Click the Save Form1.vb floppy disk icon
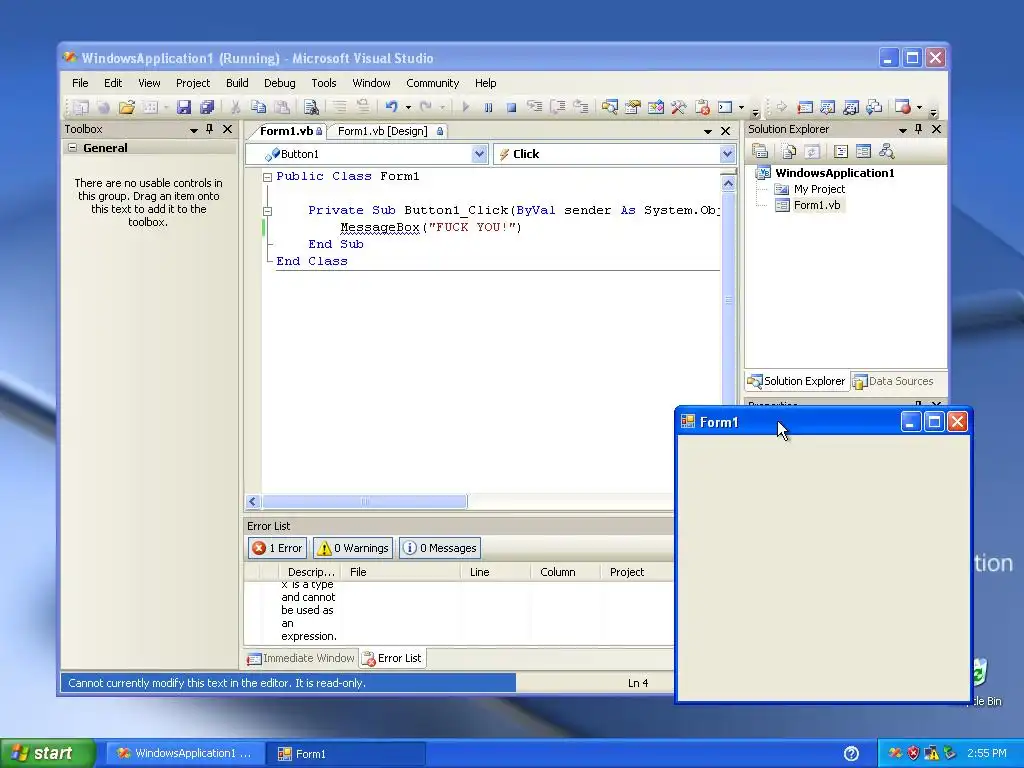 pos(184,107)
